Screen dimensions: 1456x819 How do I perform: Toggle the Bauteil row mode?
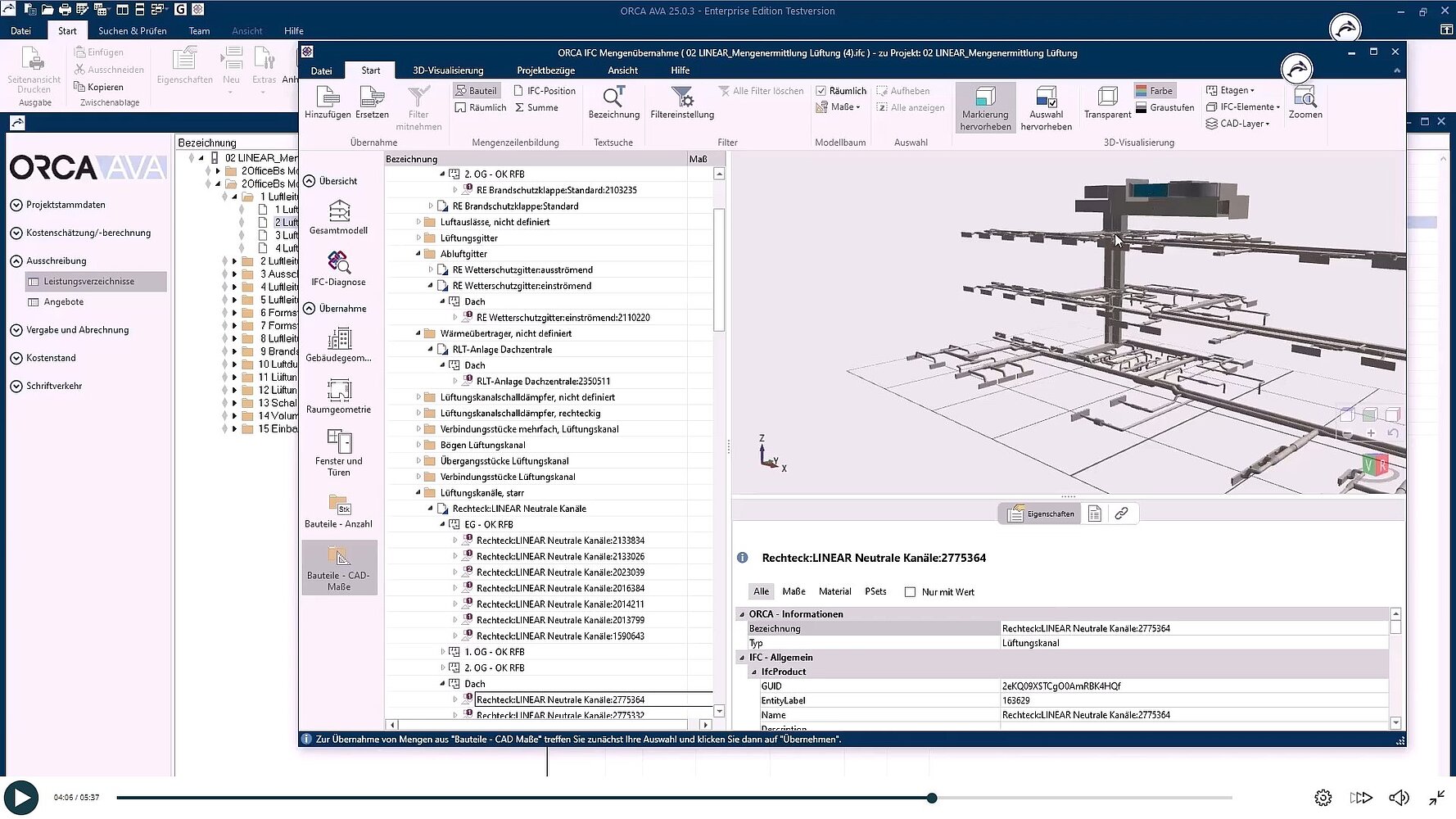(x=476, y=91)
